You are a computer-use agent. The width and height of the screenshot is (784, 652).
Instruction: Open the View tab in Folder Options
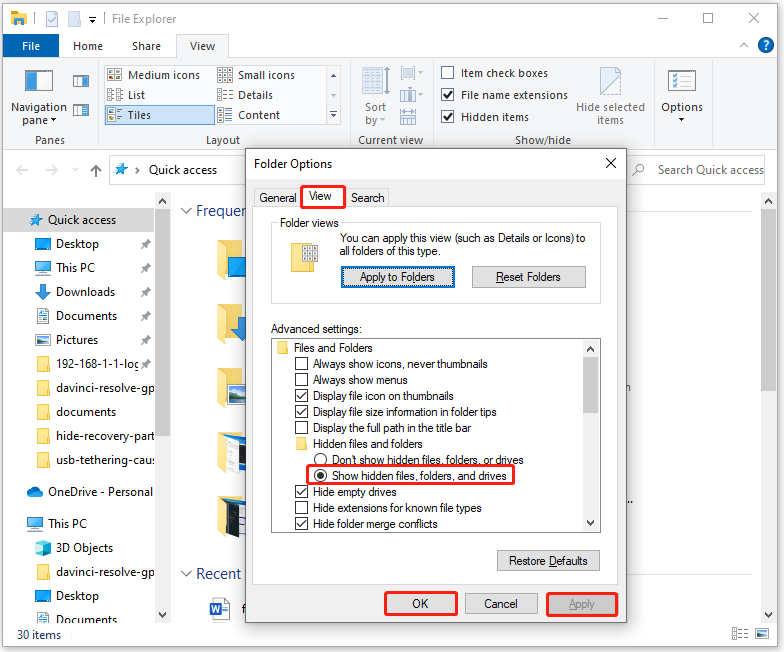320,196
